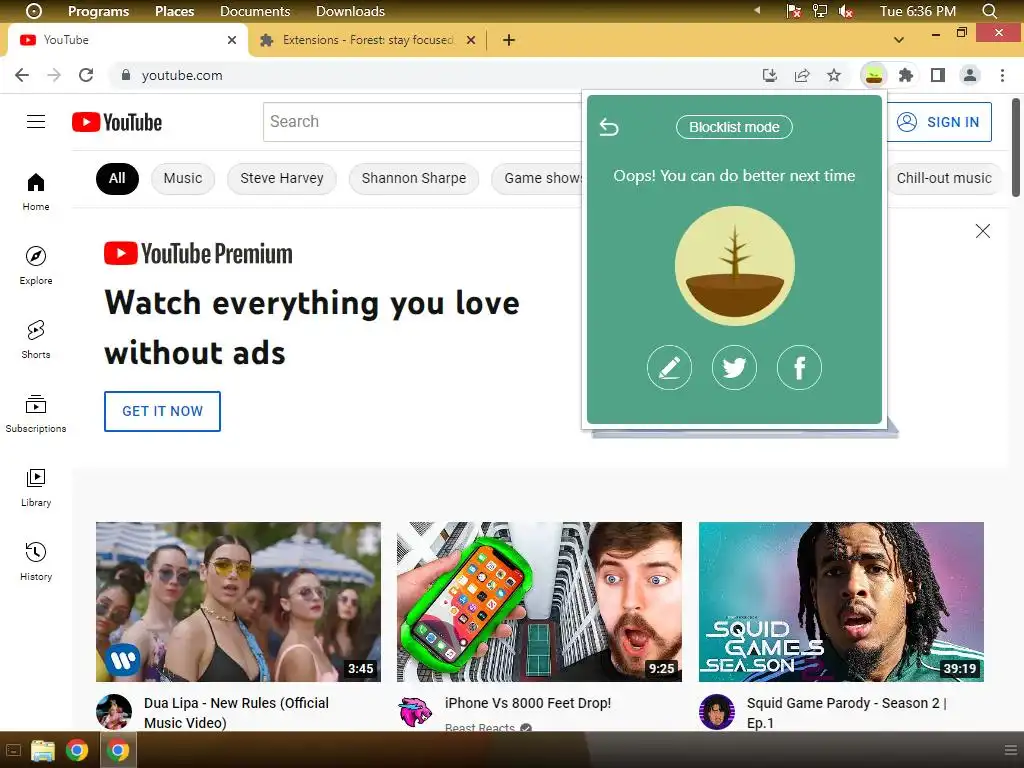Image resolution: width=1024 pixels, height=768 pixels.
Task: Click the top panel search magnifier
Action: pyautogui.click(x=989, y=11)
